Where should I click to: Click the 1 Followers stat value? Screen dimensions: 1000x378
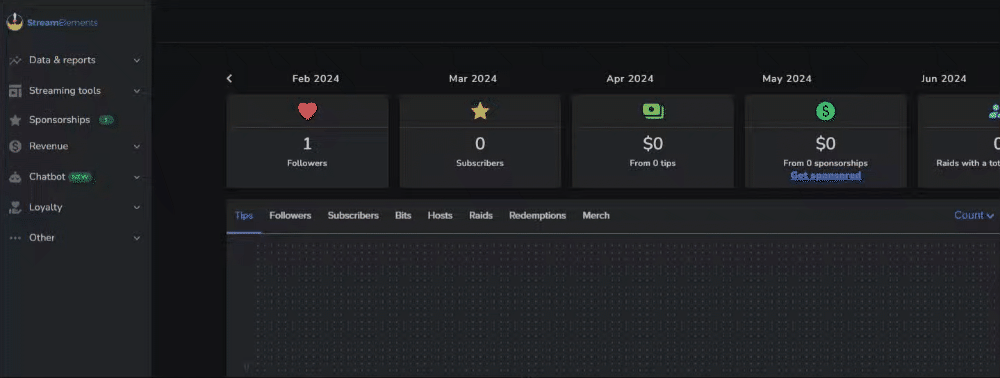point(307,144)
